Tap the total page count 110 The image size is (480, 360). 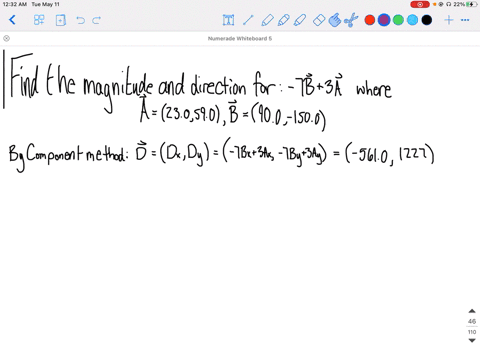click(472, 332)
